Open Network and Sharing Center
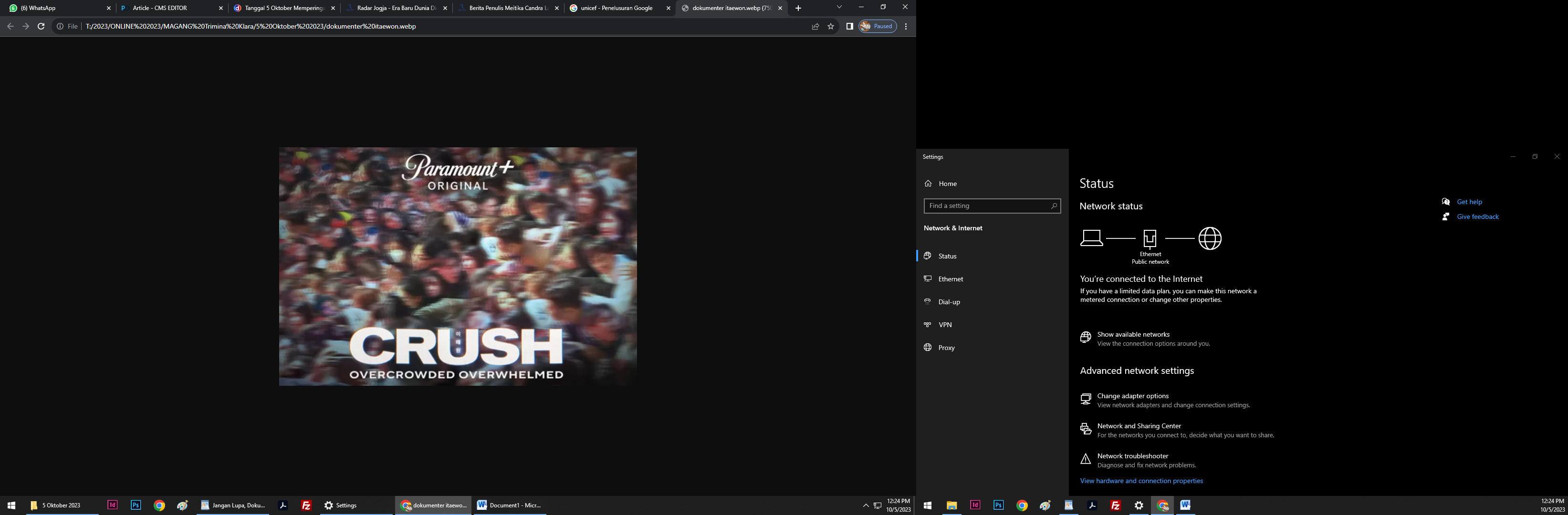 coord(1177,431)
